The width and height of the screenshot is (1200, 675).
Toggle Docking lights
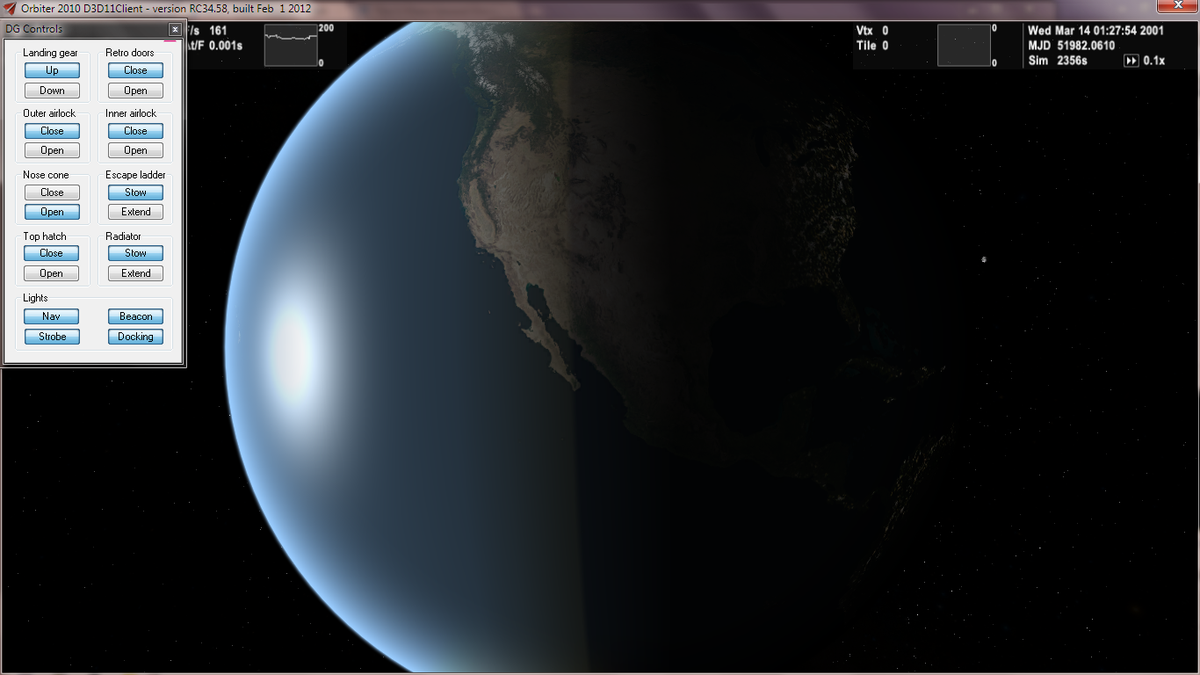pos(136,336)
